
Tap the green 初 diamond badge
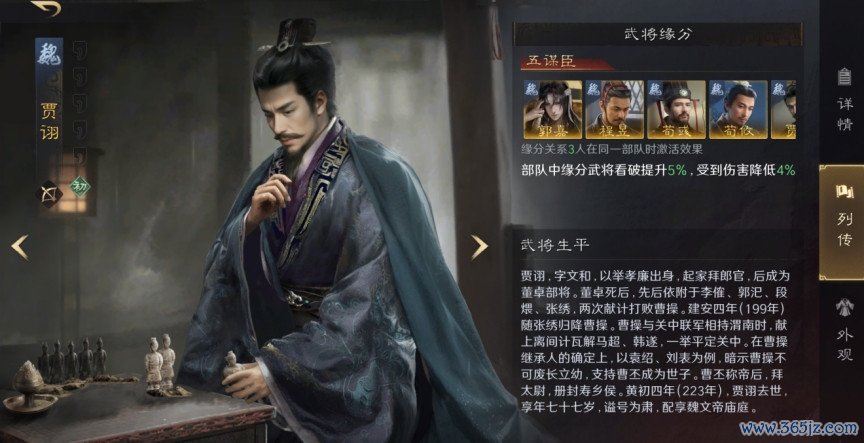click(80, 186)
